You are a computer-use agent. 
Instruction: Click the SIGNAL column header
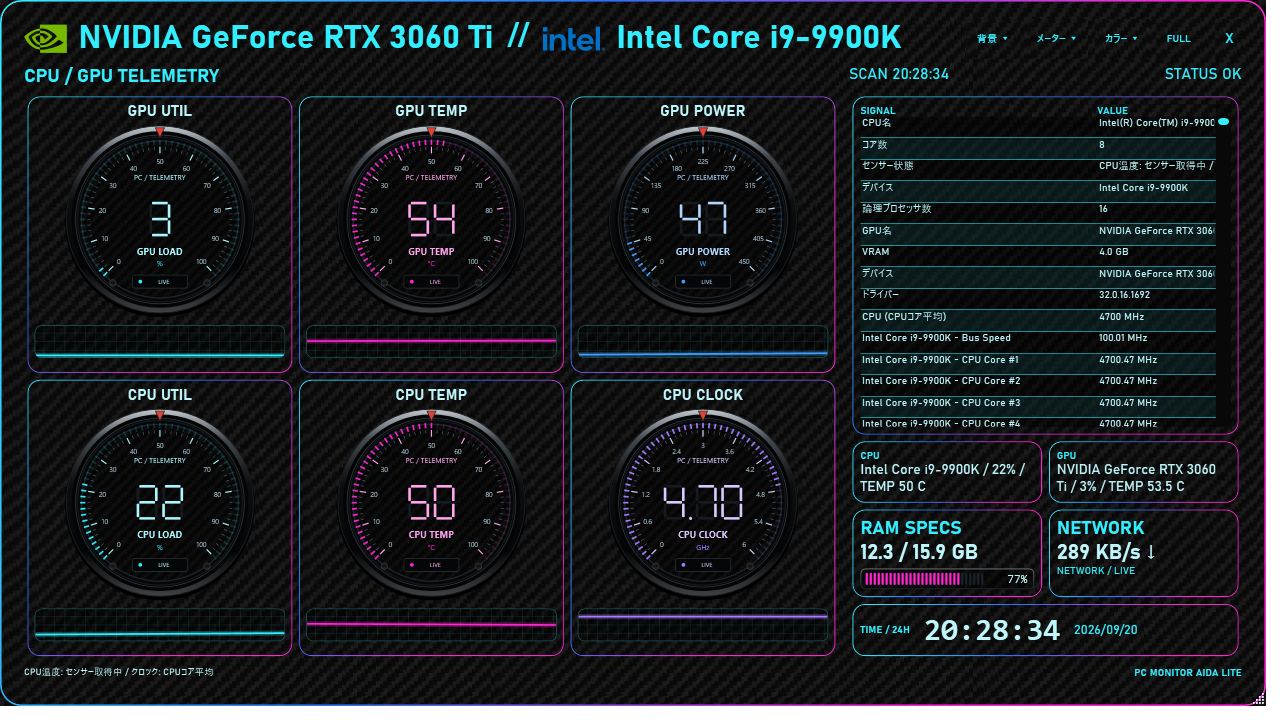[878, 111]
